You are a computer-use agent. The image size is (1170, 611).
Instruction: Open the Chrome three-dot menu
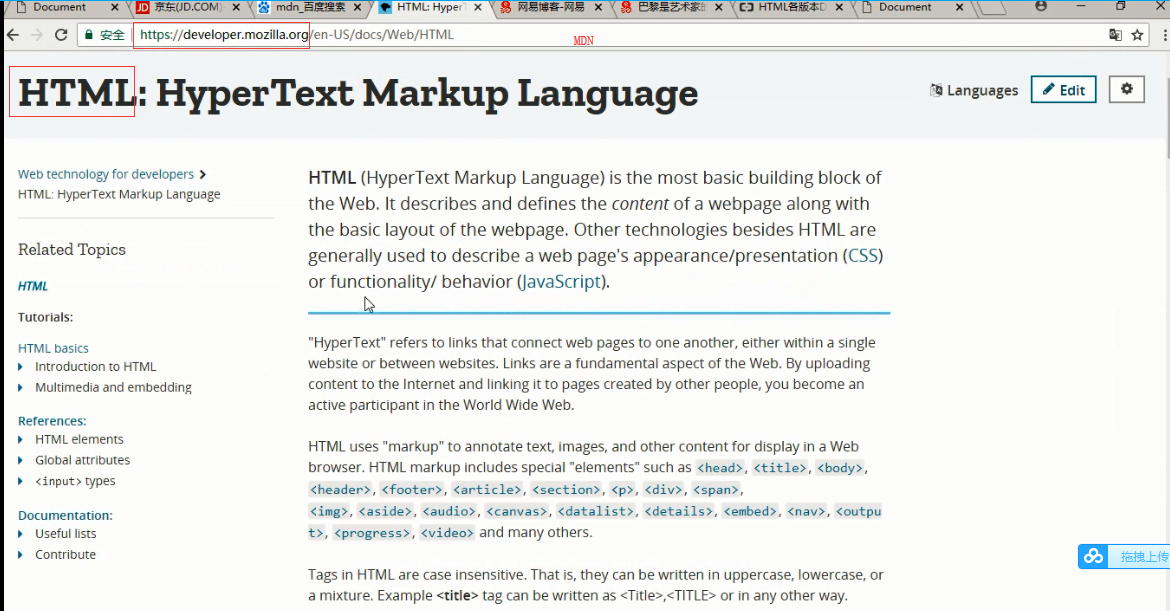(1164, 35)
